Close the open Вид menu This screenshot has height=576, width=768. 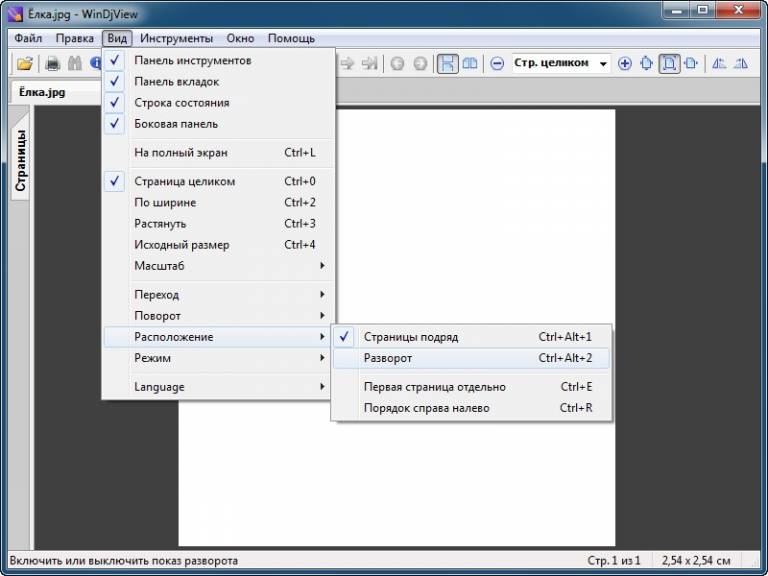118,38
